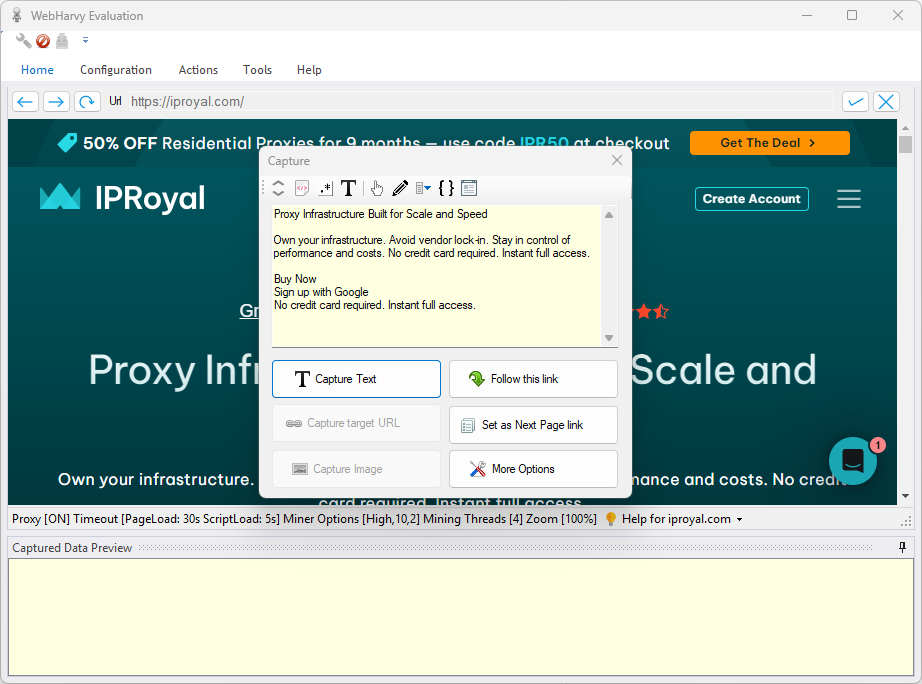Click the regular expression icon in Capture toolbar

[326, 188]
